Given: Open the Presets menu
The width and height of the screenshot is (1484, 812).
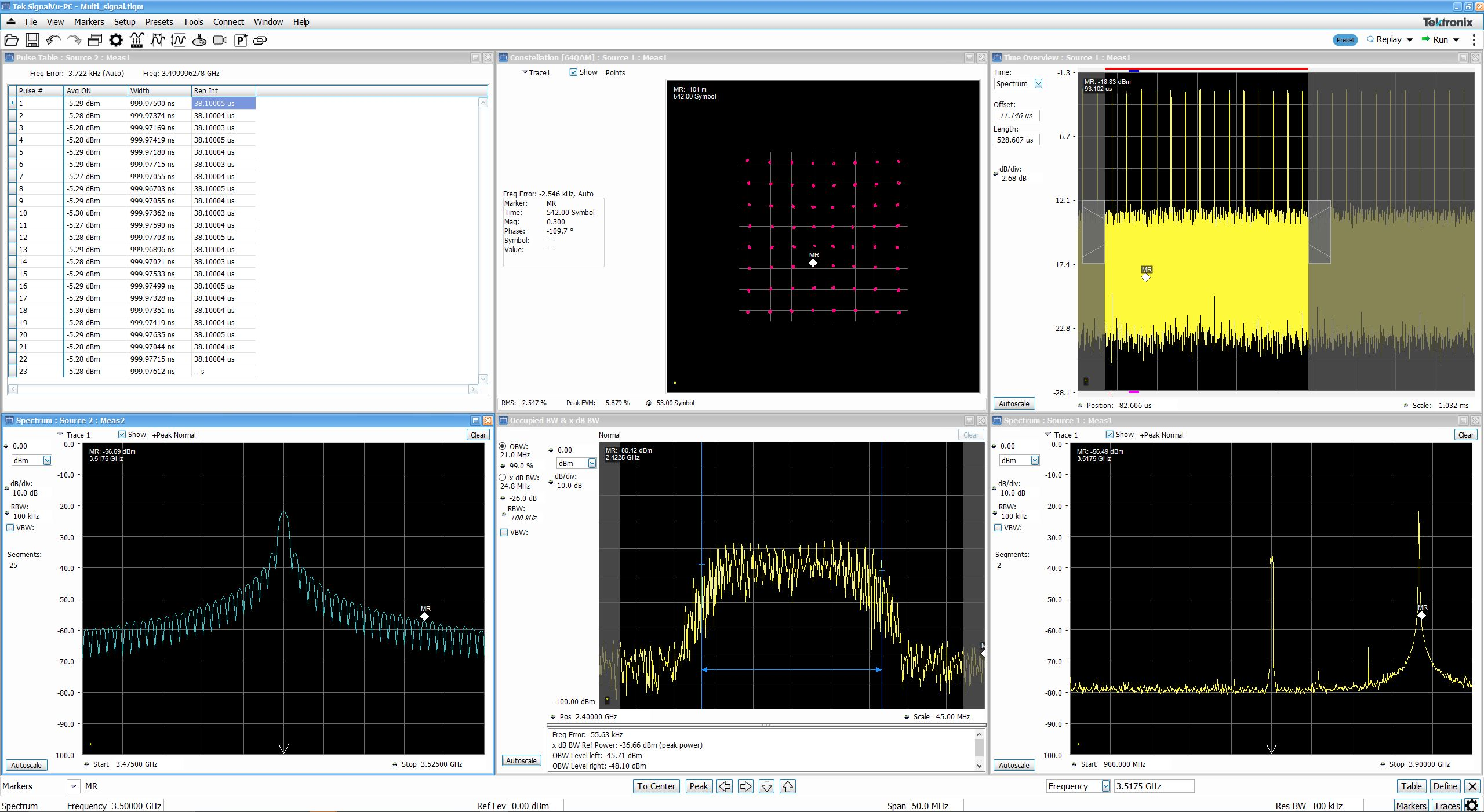Looking at the screenshot, I should [159, 22].
